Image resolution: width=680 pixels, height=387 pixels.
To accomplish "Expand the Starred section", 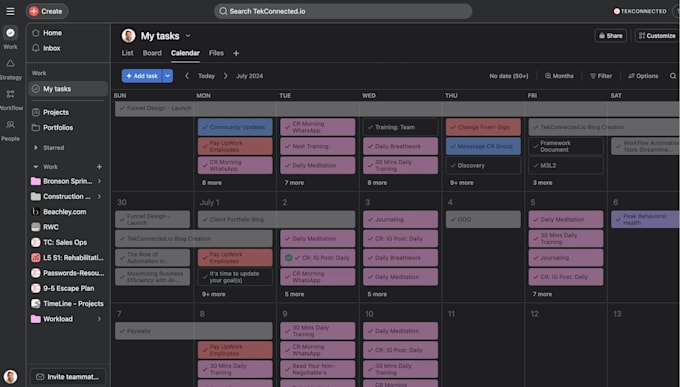I will pos(36,148).
